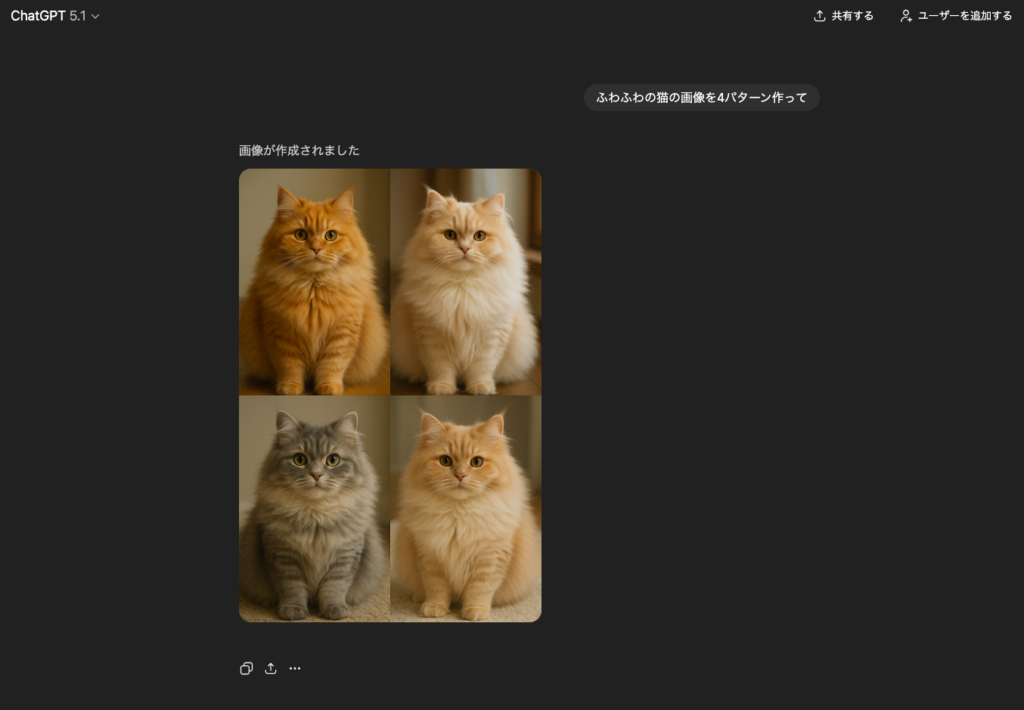The image size is (1024, 710).
Task: Select the orange cat in the top-left quadrant
Action: (x=314, y=282)
